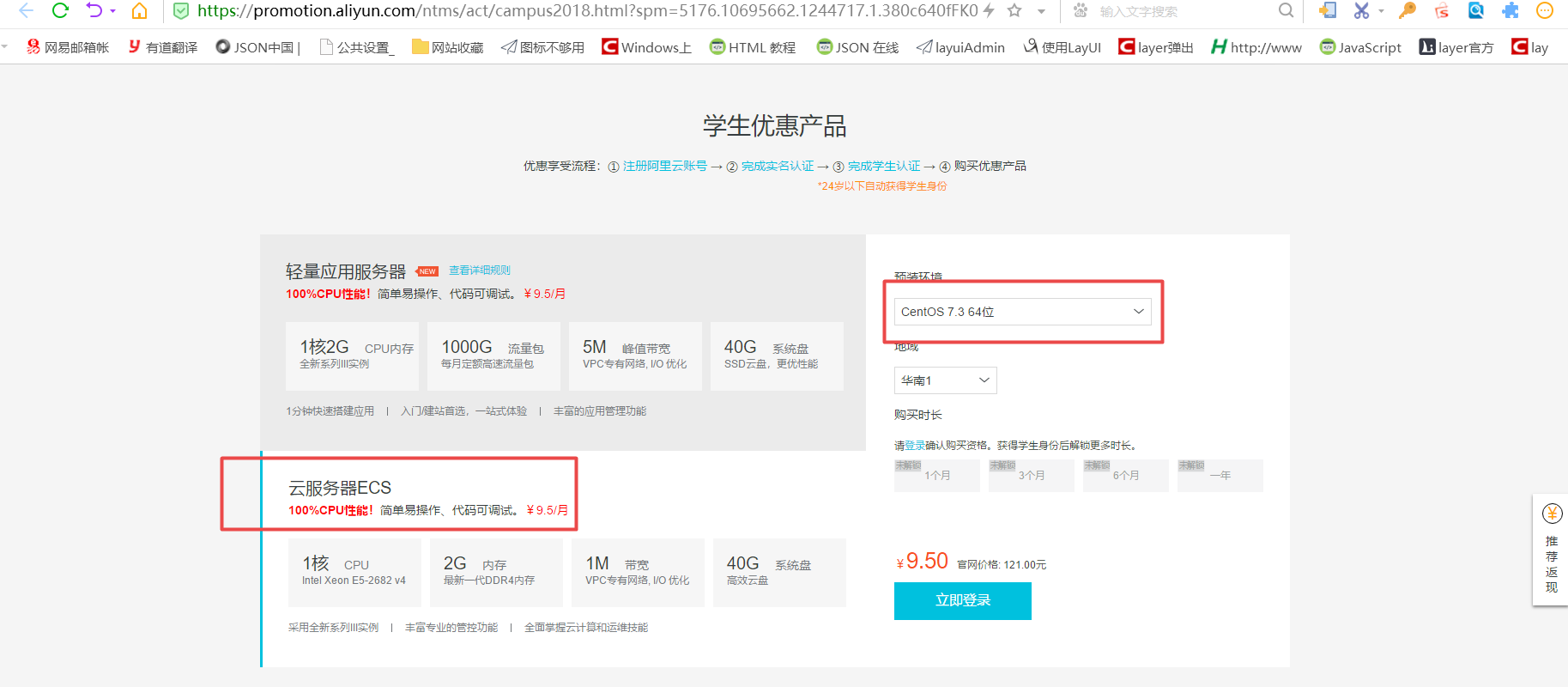Open the blue puzzle extensions icon

click(1510, 10)
